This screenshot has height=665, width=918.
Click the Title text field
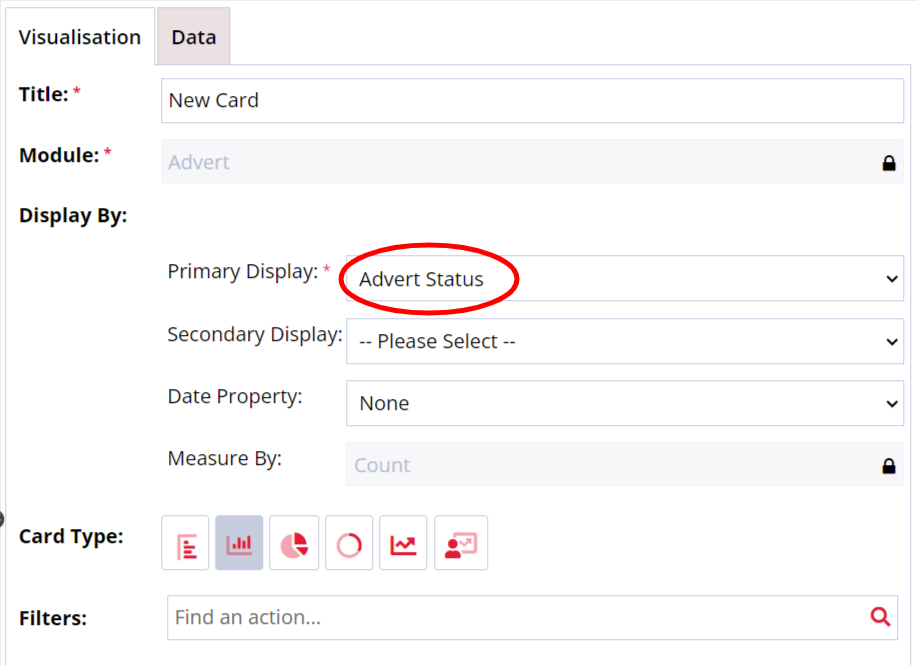point(532,100)
